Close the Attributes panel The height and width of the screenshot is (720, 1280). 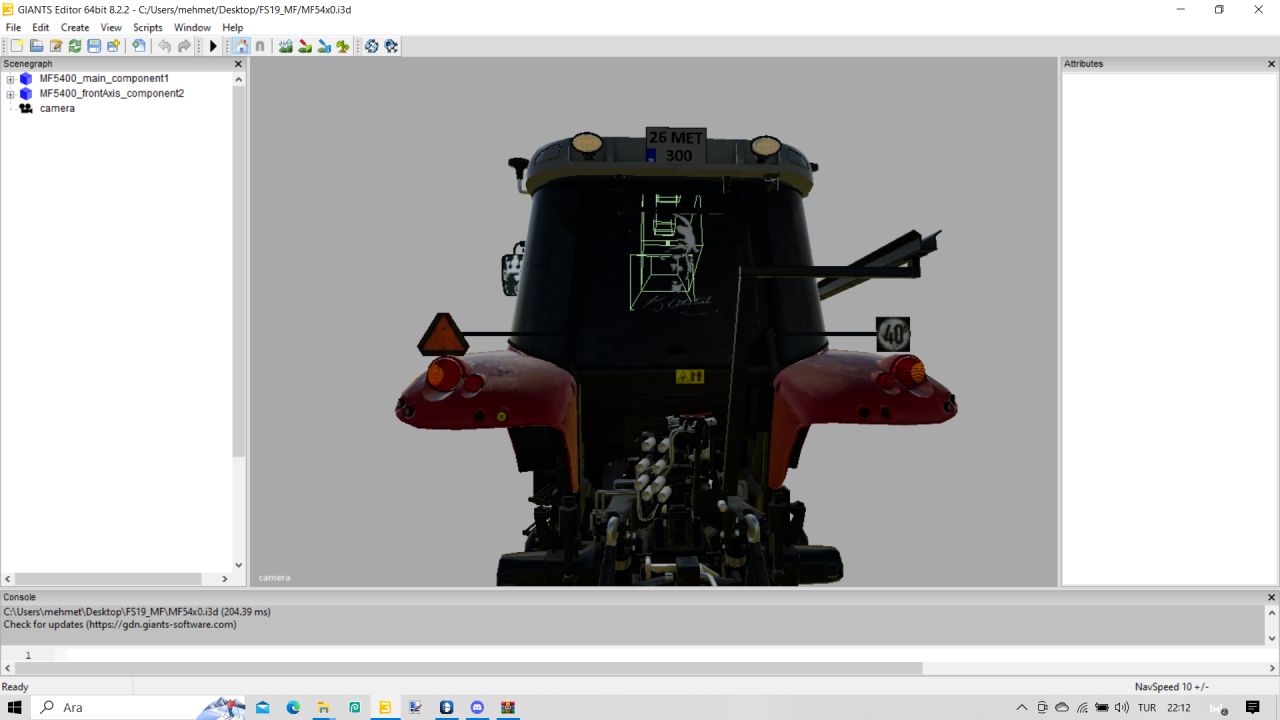[x=1272, y=64]
